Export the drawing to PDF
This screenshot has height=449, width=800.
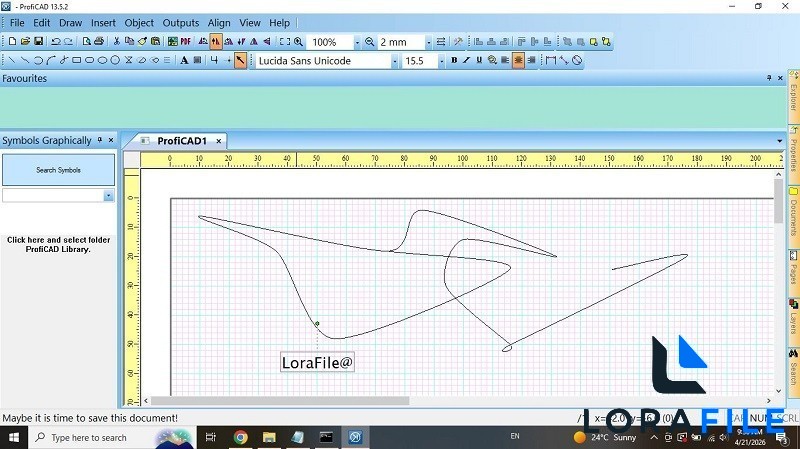tap(186, 41)
